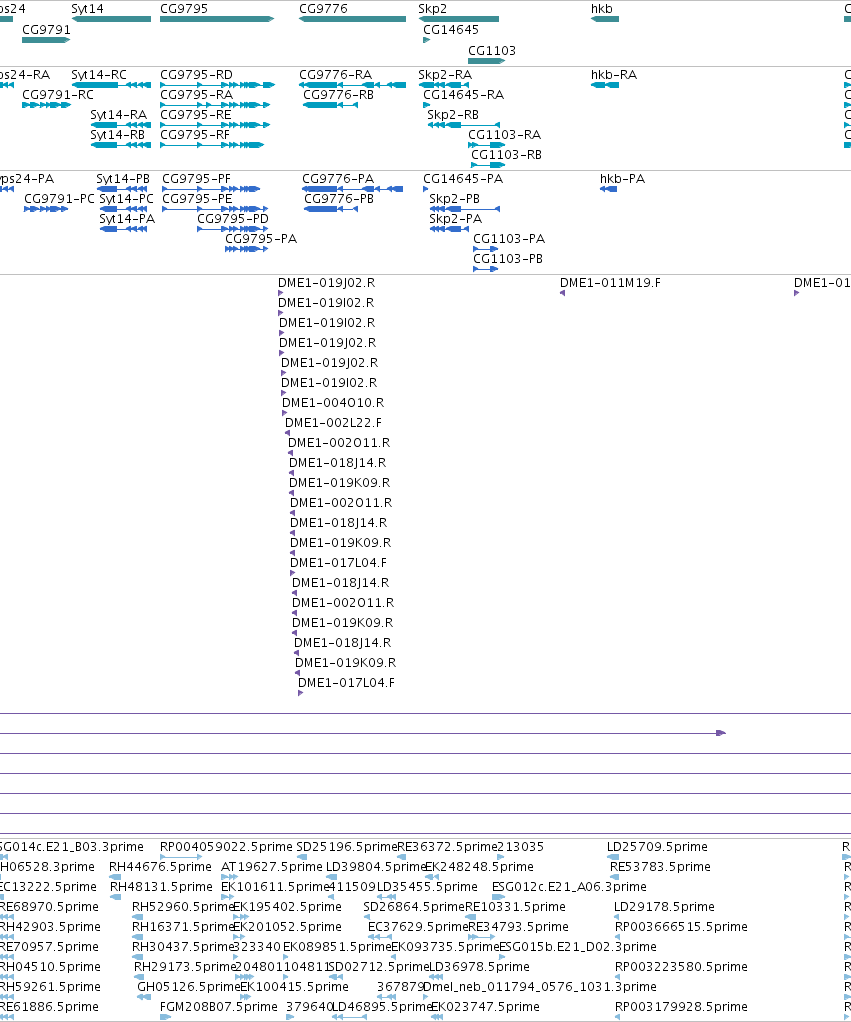Click the RE53783.5prime EST label
Viewport: 851px width, 1022px height.
point(660,867)
